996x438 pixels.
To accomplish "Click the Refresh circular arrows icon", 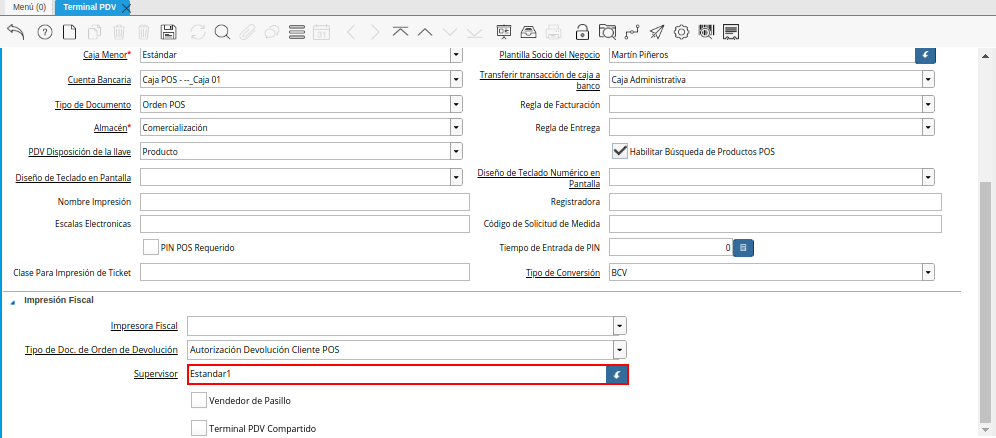I will tap(198, 32).
